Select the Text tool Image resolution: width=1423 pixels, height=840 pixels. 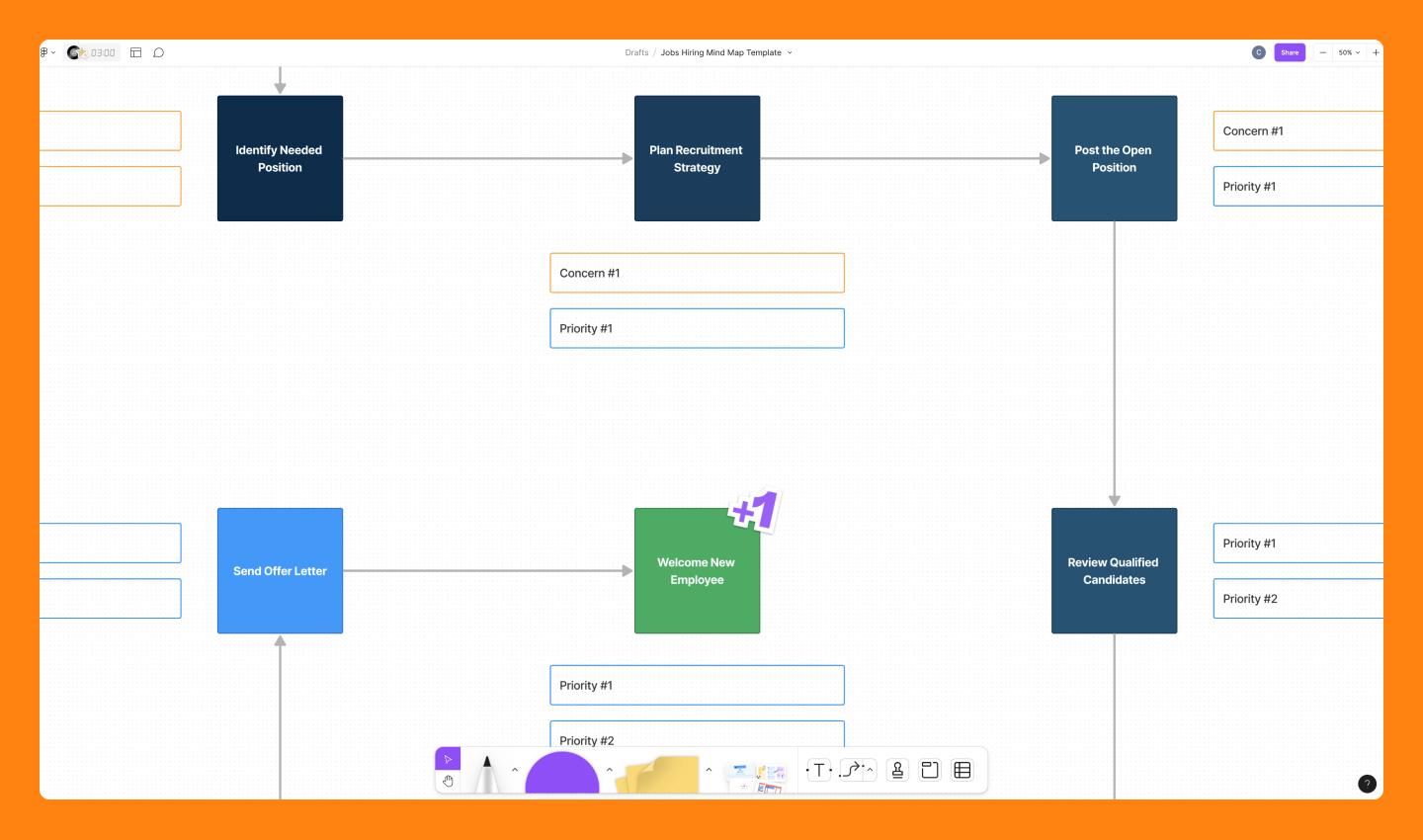click(819, 770)
